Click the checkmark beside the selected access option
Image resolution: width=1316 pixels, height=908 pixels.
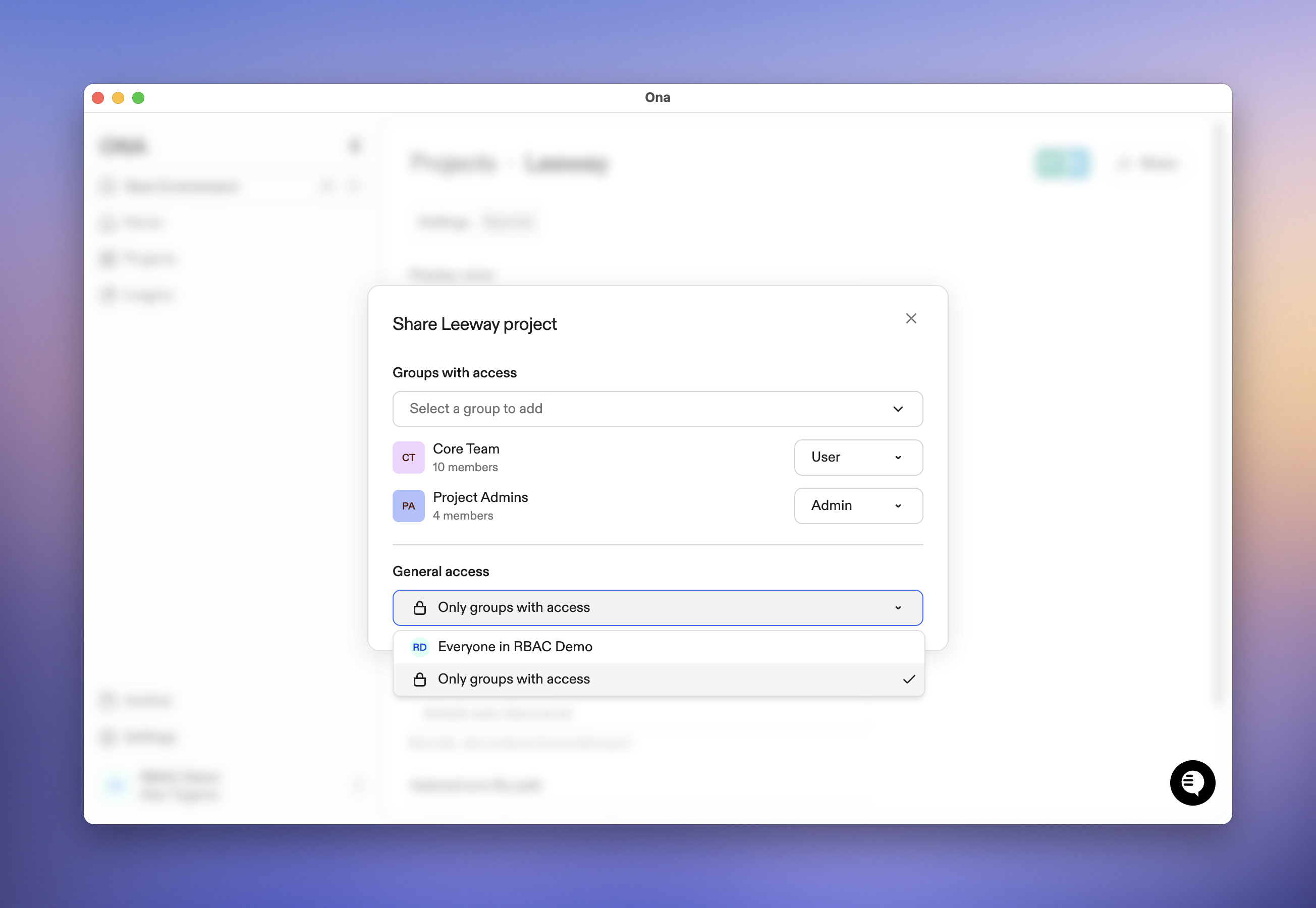909,679
